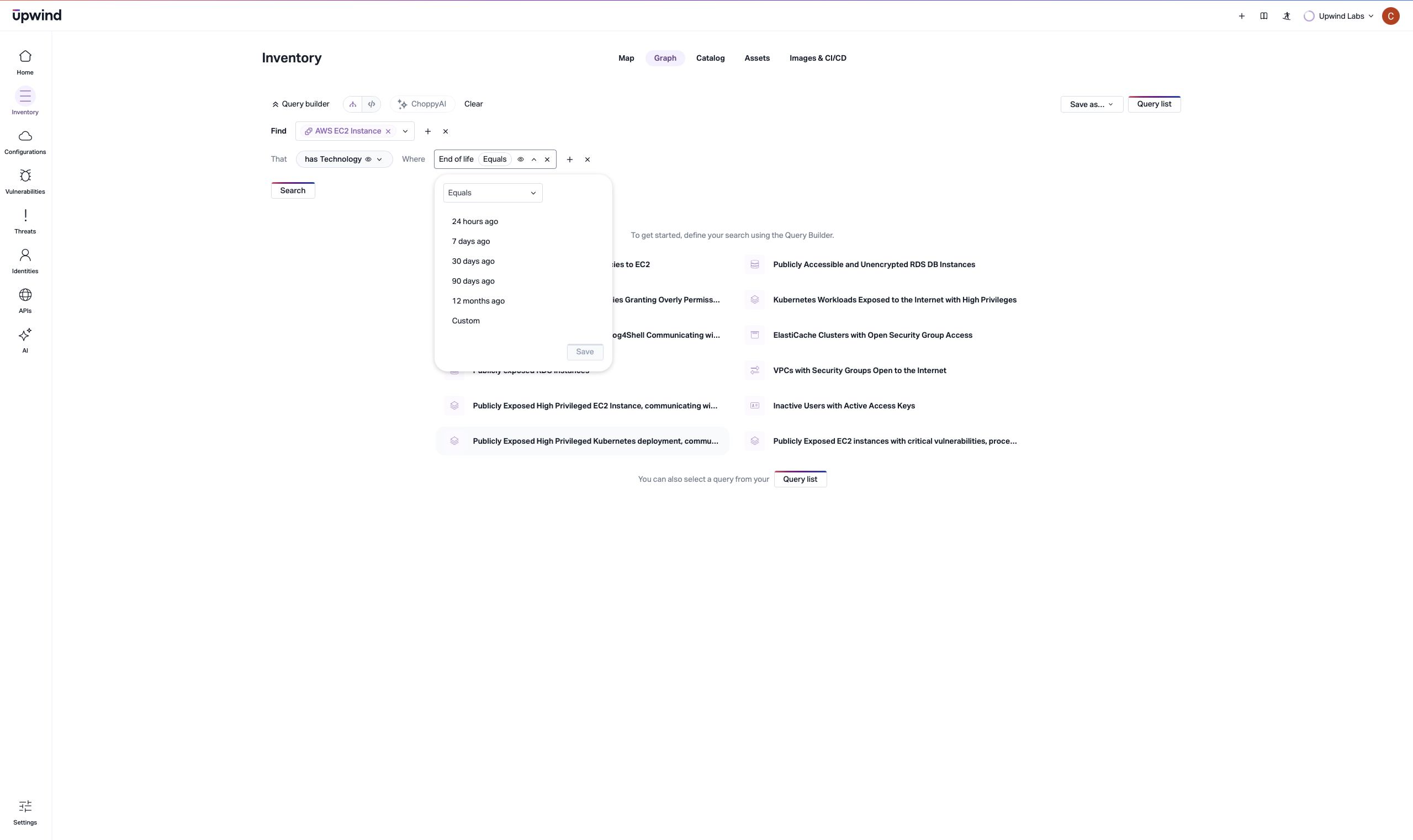Remove the AWS EC2 Instance chip
The width and height of the screenshot is (1413, 840).
pyautogui.click(x=388, y=131)
